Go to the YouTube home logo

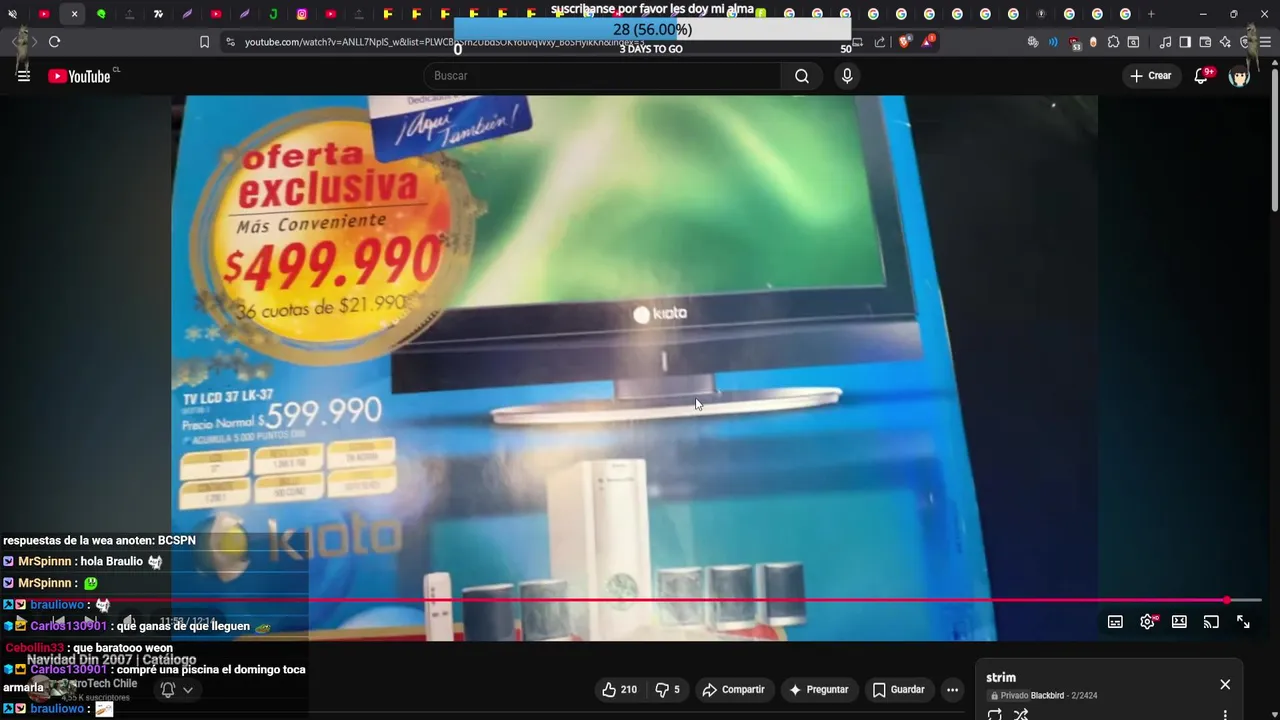point(79,76)
